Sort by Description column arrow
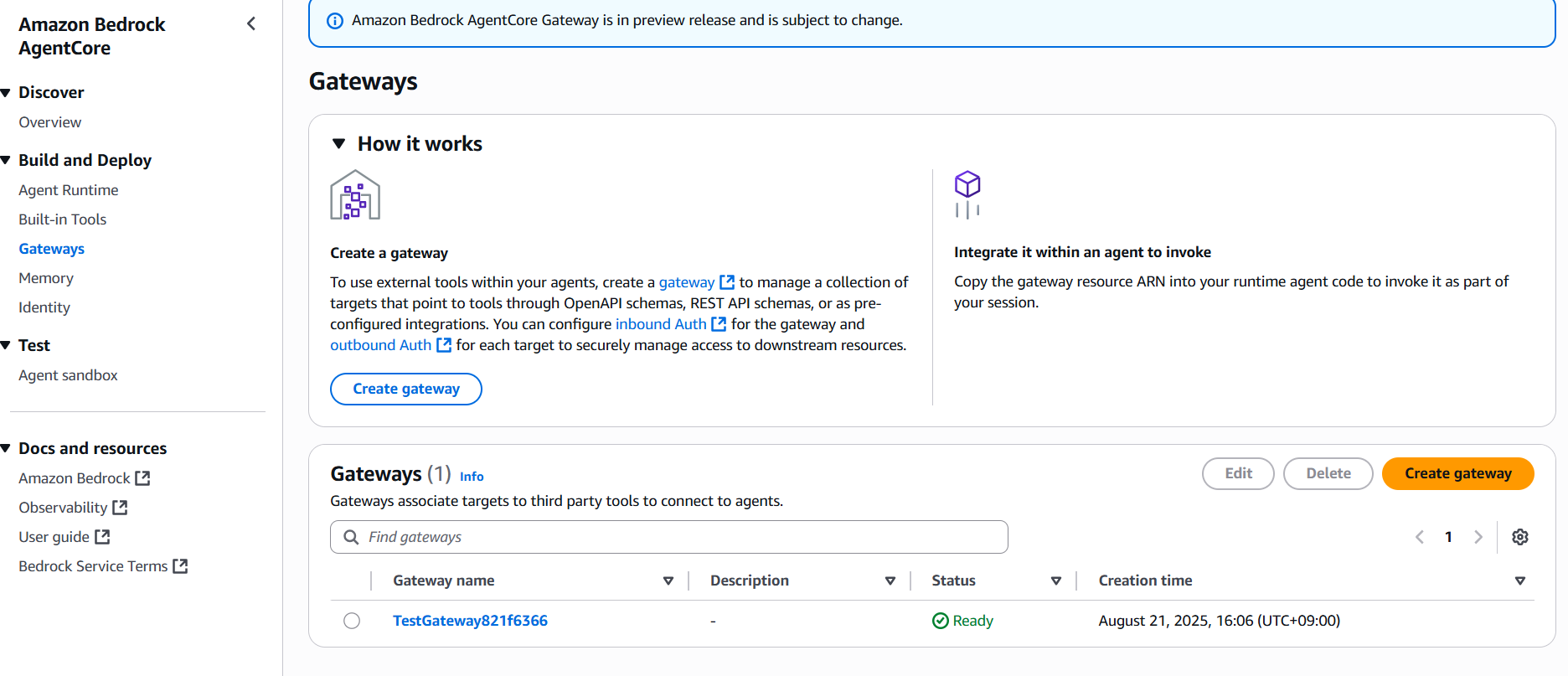 [890, 581]
